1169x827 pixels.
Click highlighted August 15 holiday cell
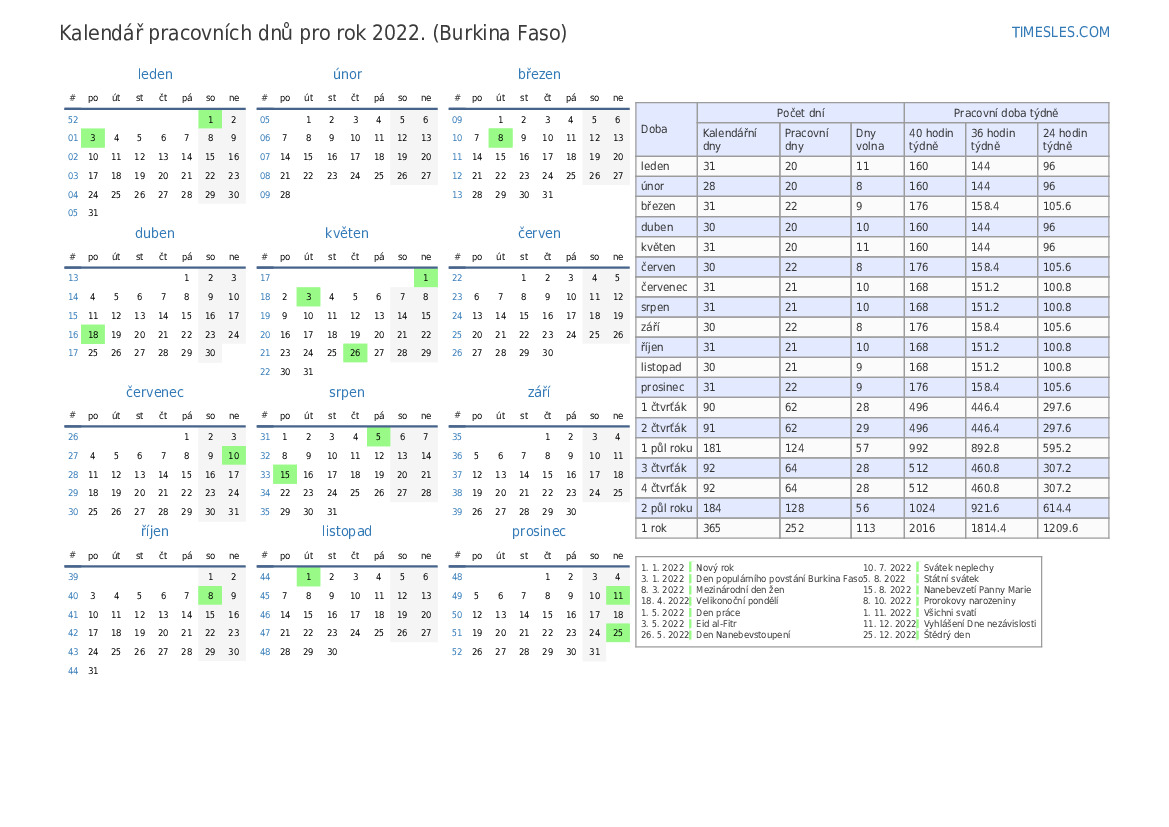(x=285, y=474)
